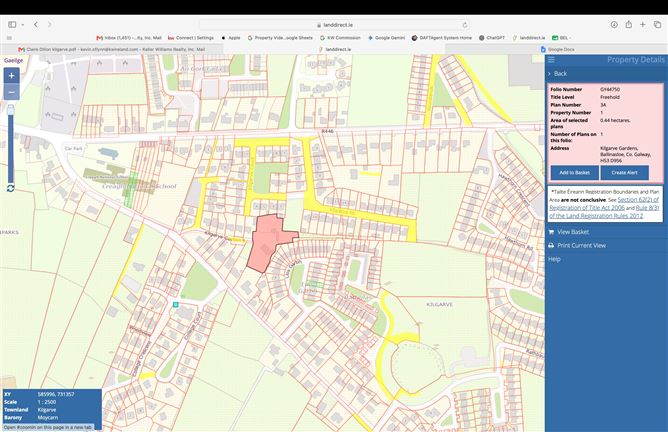Click Back in Property Details panel
The height and width of the screenshot is (432, 668).
point(560,74)
